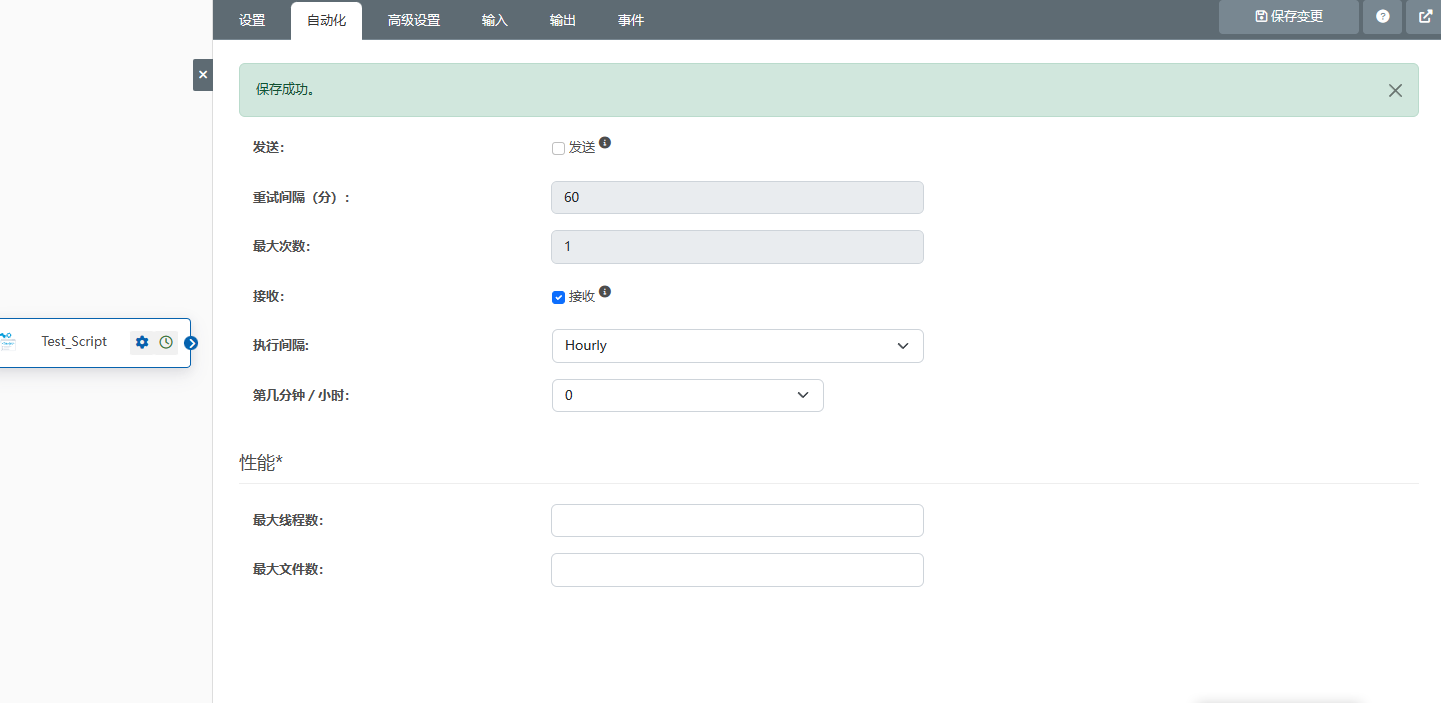Focus the 最大文件数 input field
Image resolution: width=1441 pixels, height=703 pixels.
pyautogui.click(x=737, y=570)
